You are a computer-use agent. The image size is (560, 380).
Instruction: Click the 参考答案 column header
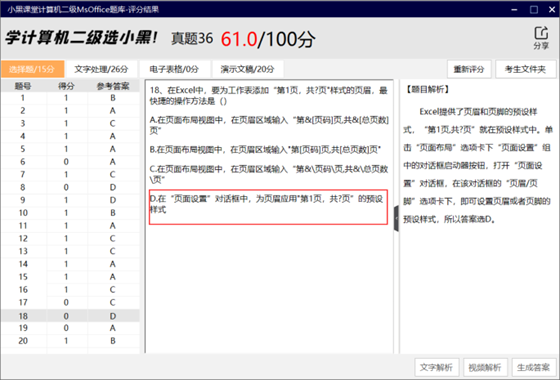click(113, 86)
